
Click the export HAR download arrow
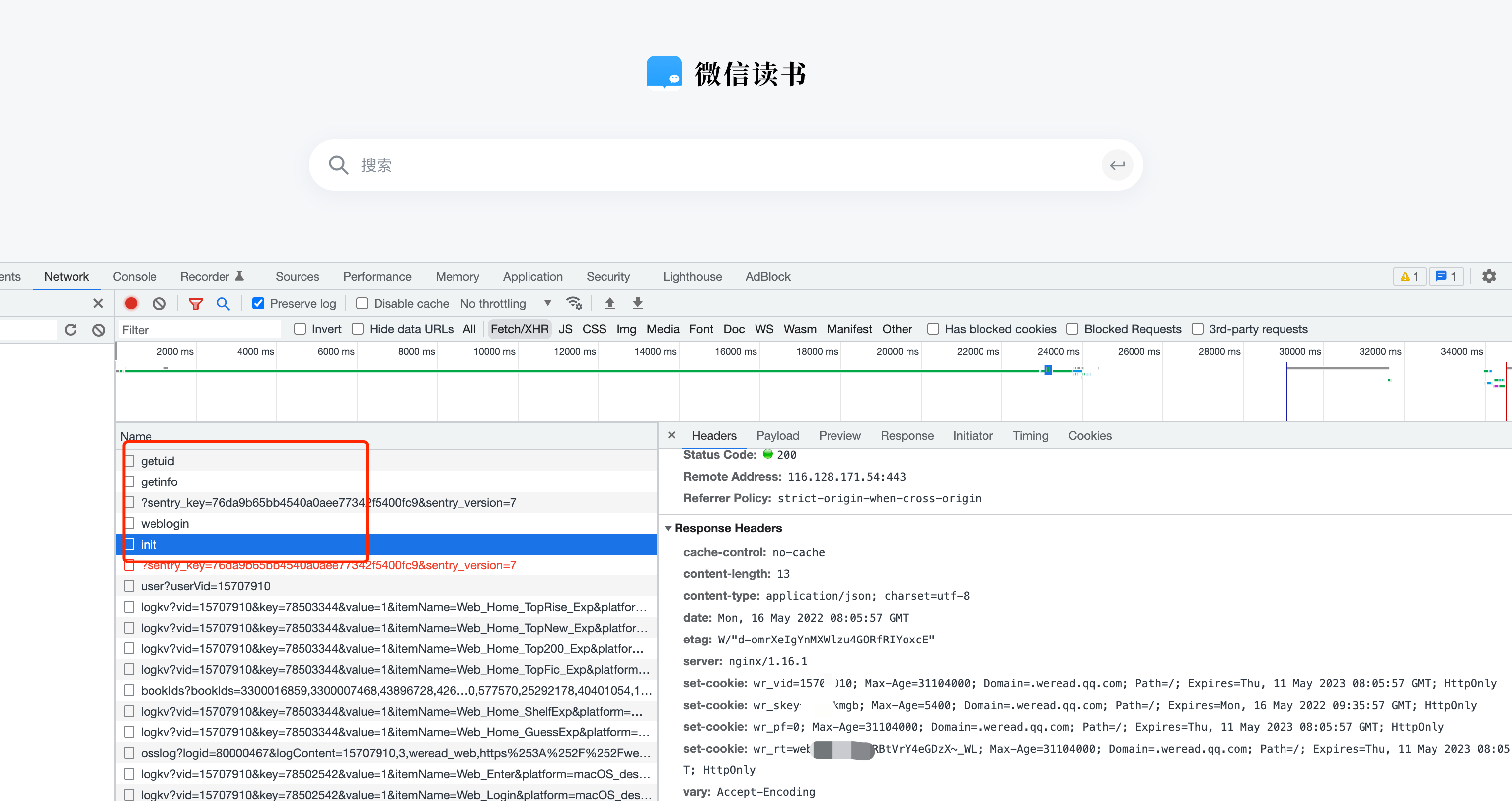637,303
